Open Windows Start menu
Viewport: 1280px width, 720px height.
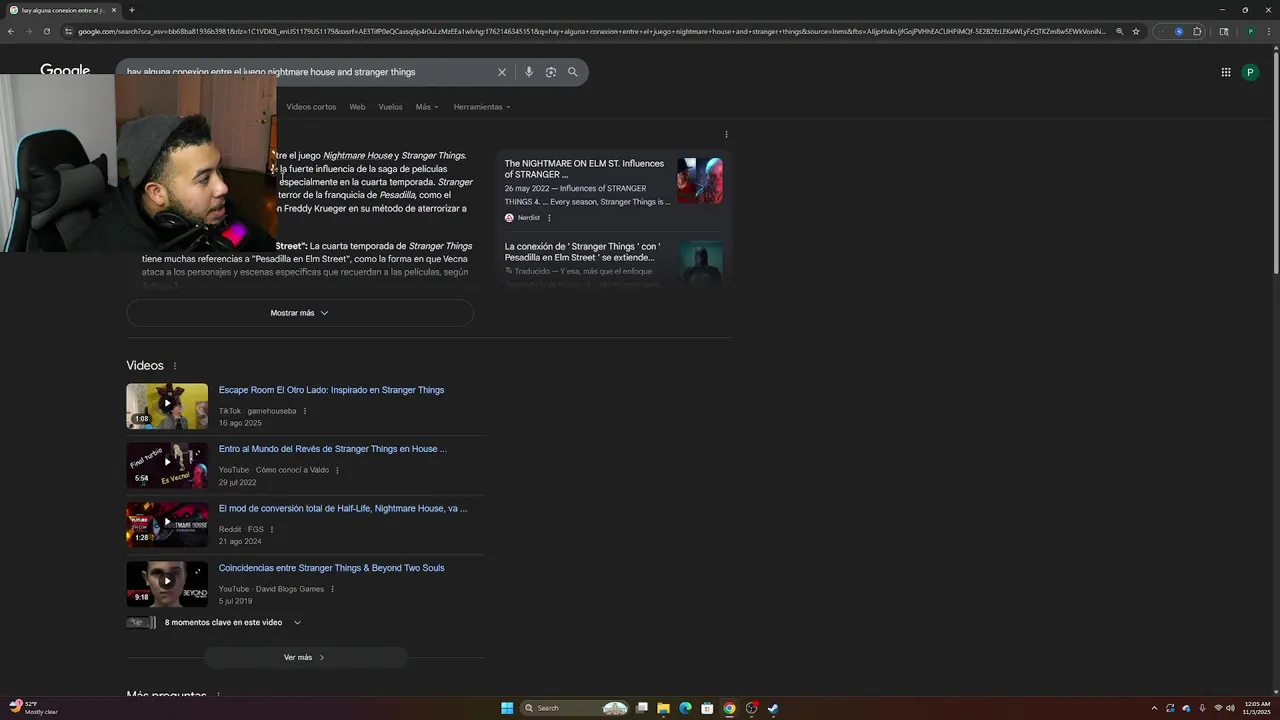click(507, 708)
